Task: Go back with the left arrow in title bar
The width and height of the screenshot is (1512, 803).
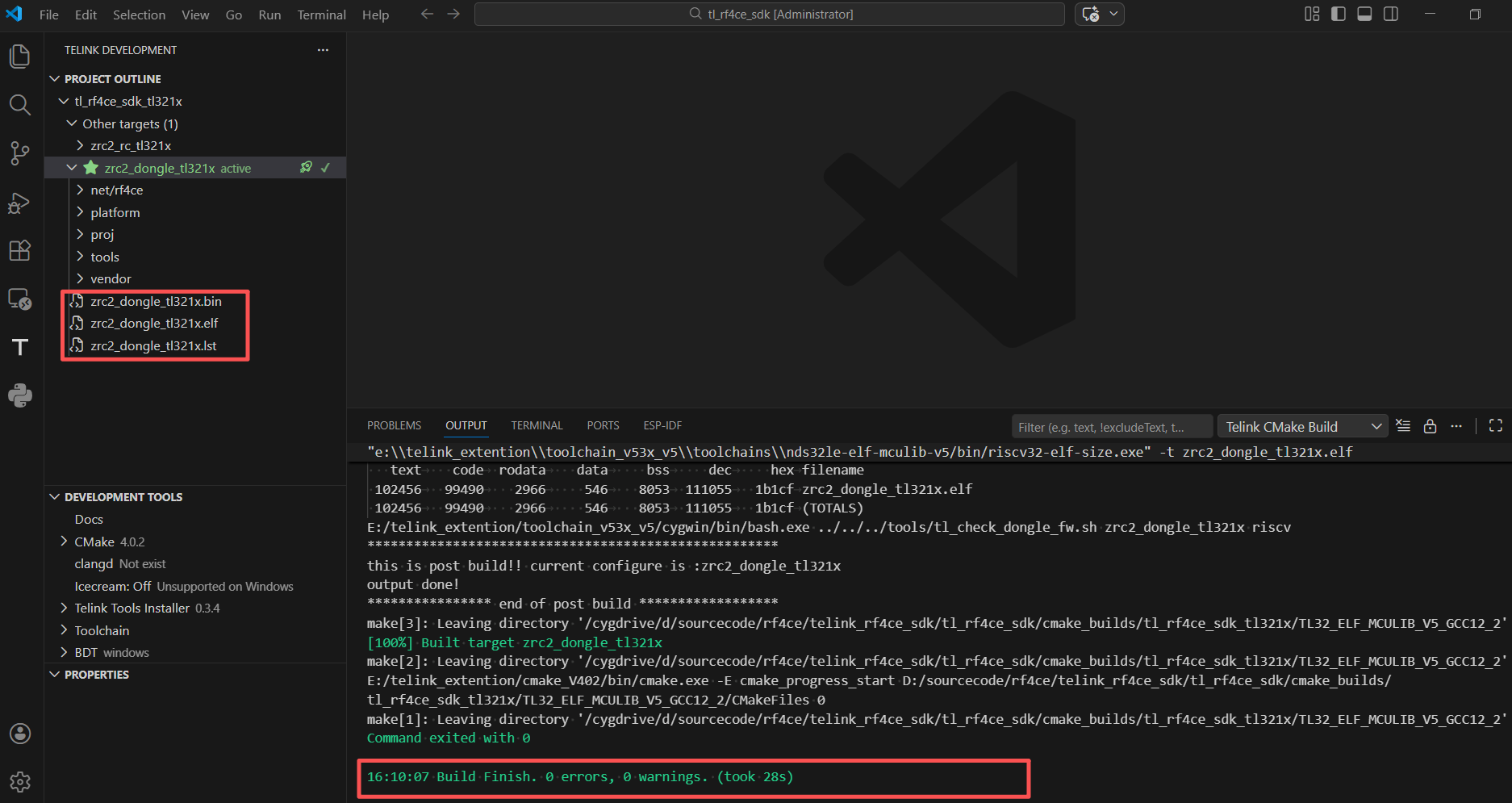Action: (x=427, y=15)
